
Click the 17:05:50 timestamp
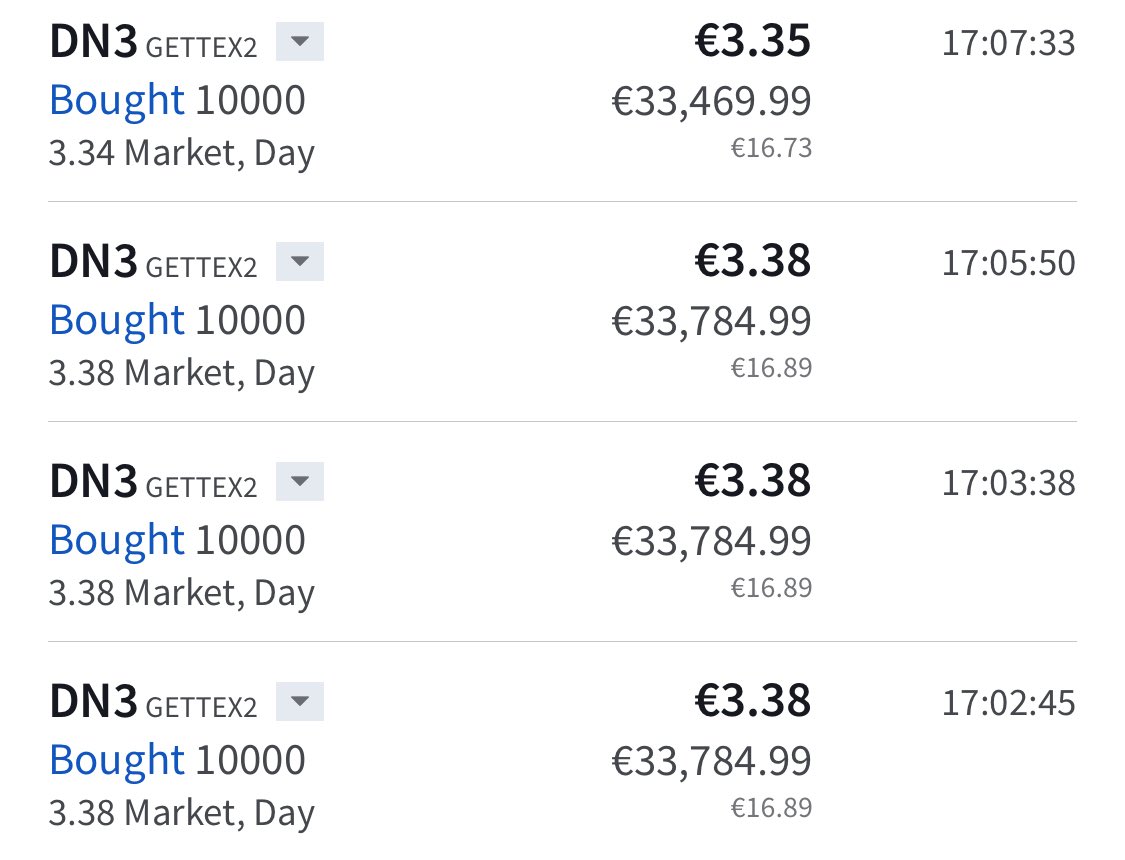point(1008,263)
